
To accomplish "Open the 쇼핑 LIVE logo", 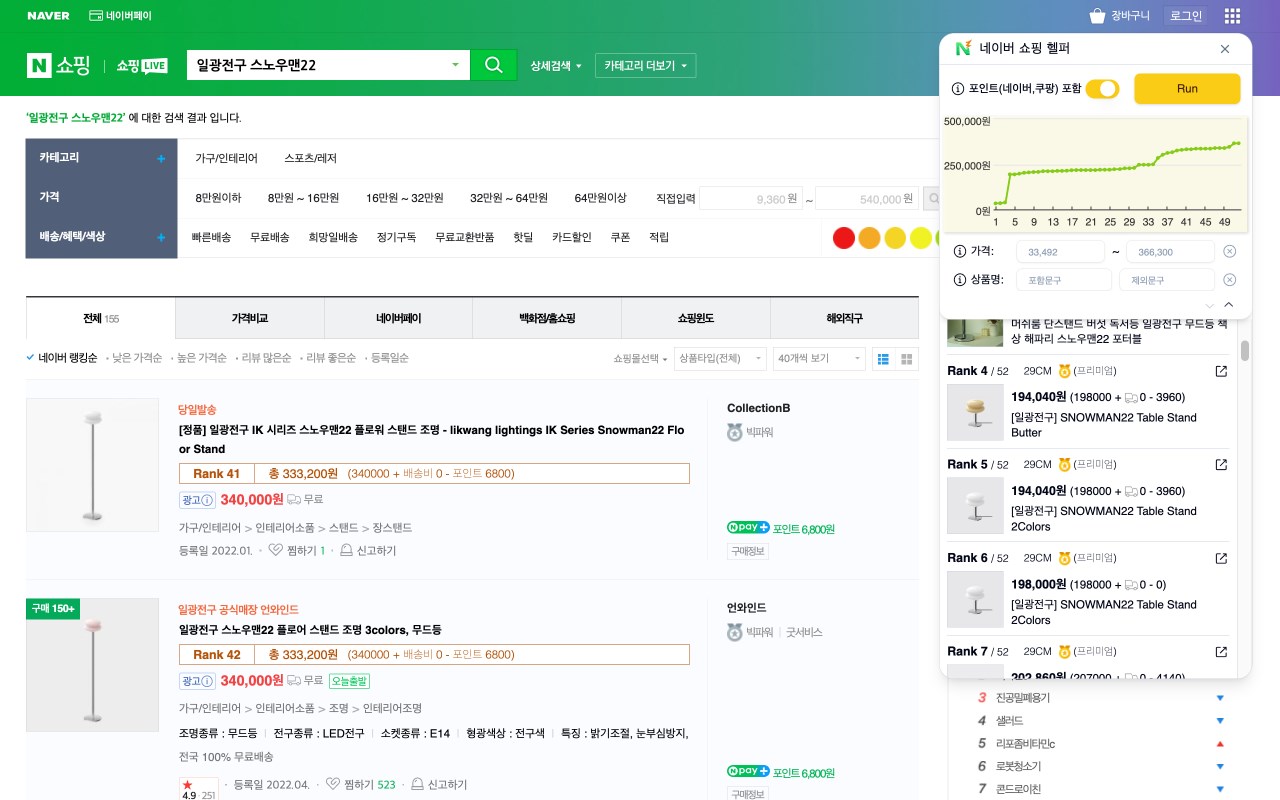I will coord(142,66).
